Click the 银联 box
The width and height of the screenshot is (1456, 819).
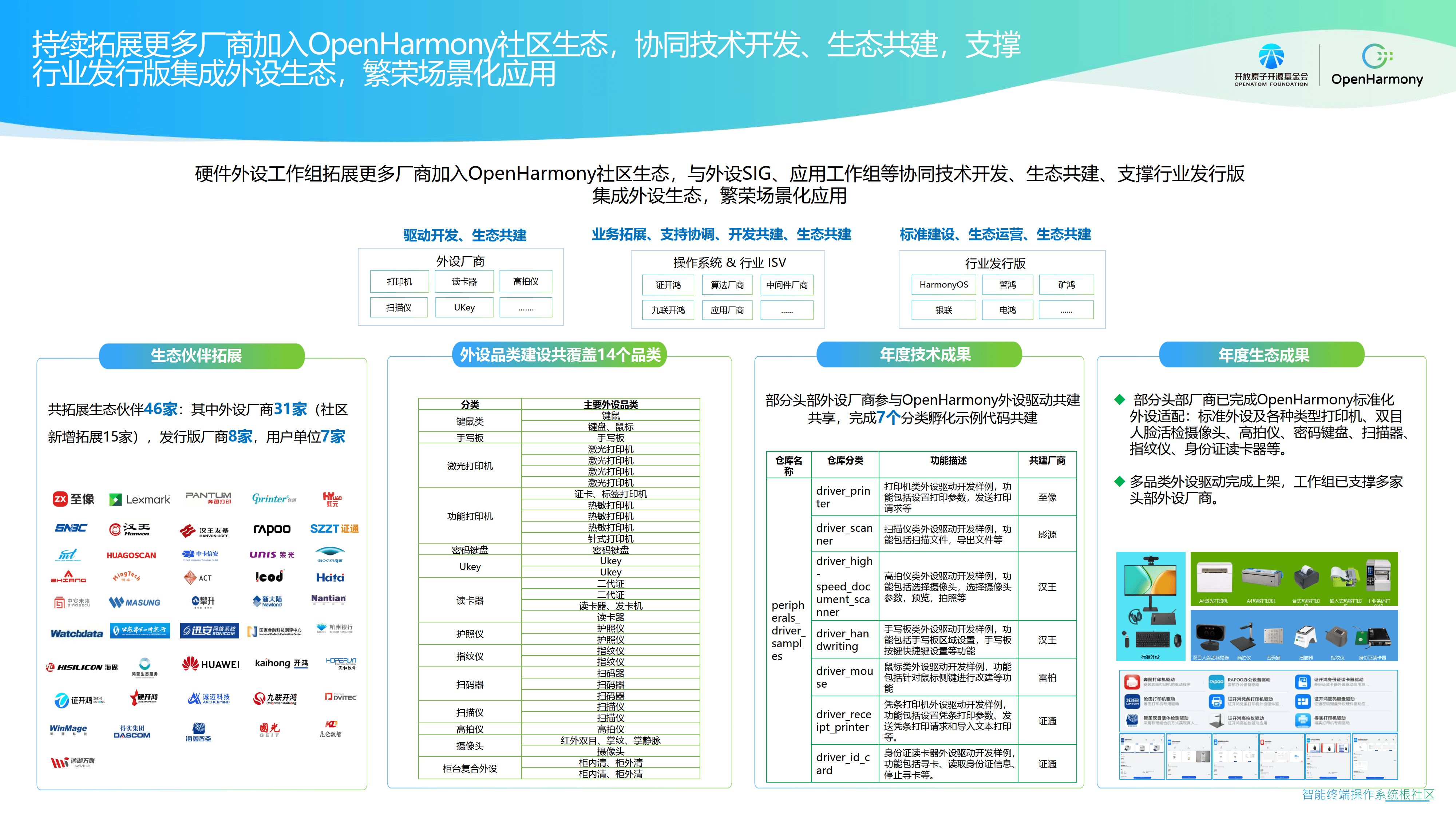(x=943, y=310)
